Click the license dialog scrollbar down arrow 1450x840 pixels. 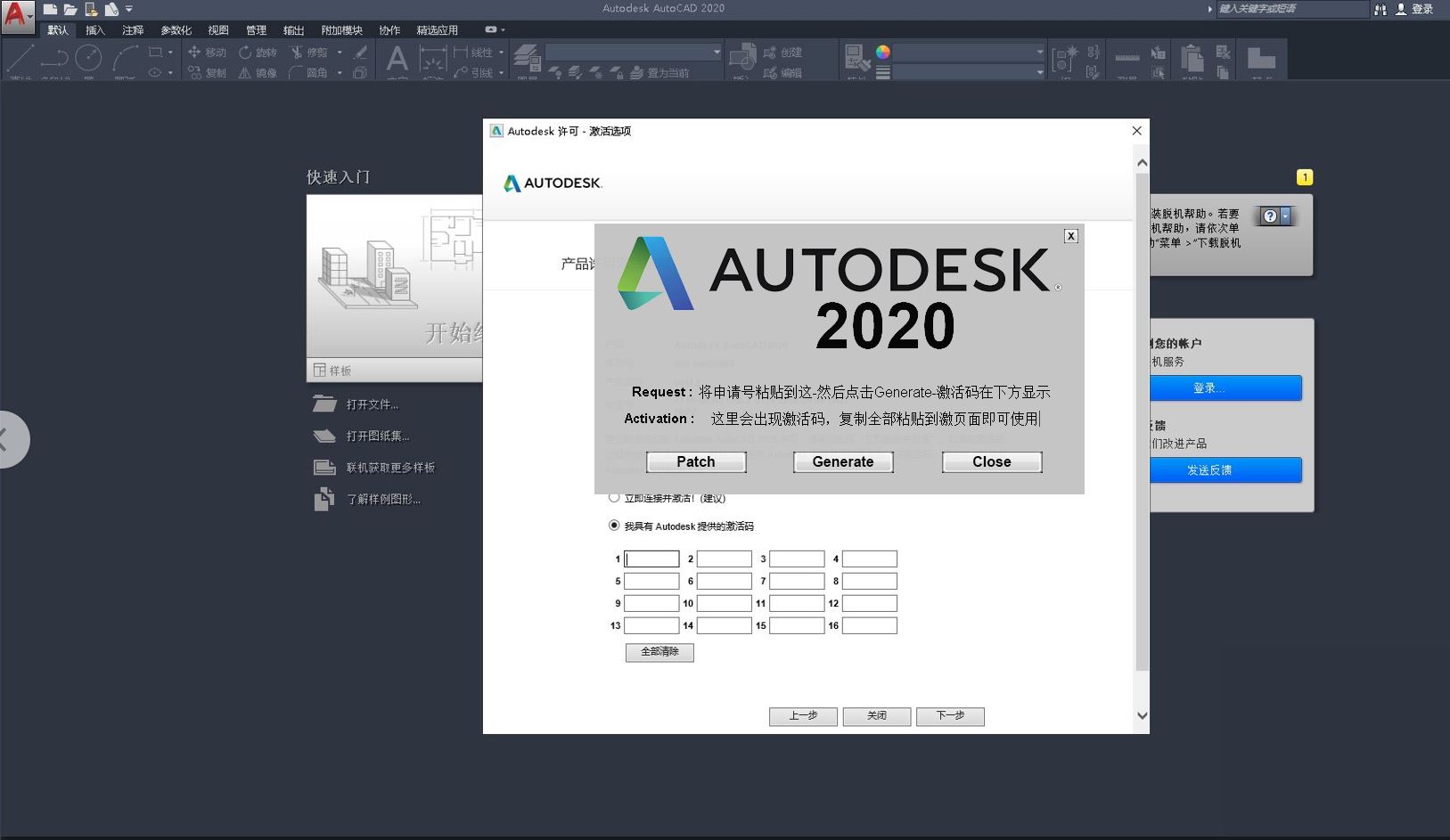click(1142, 715)
